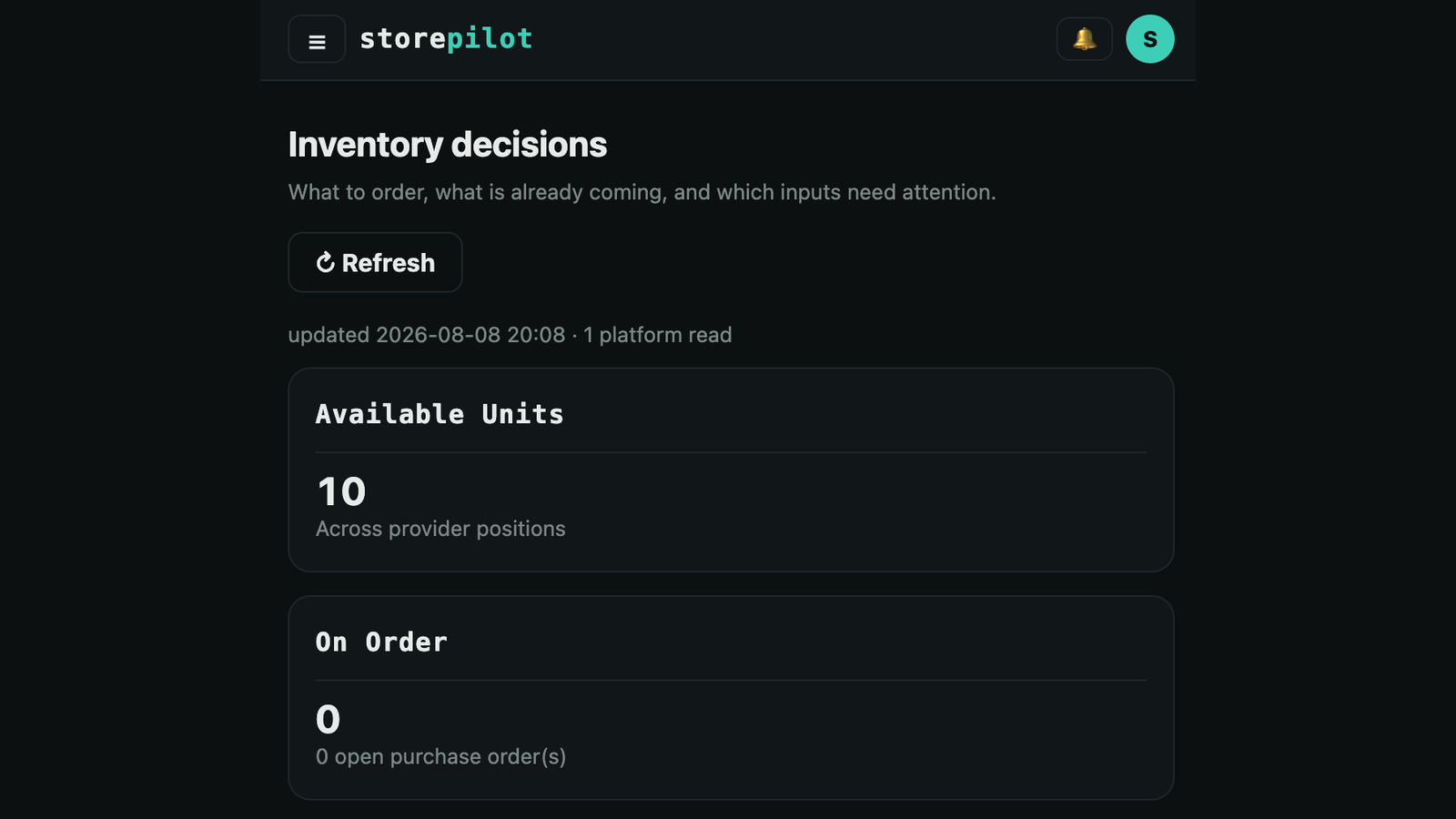Click the 0 open purchase order(s) caption
The image size is (1456, 819).
(440, 756)
